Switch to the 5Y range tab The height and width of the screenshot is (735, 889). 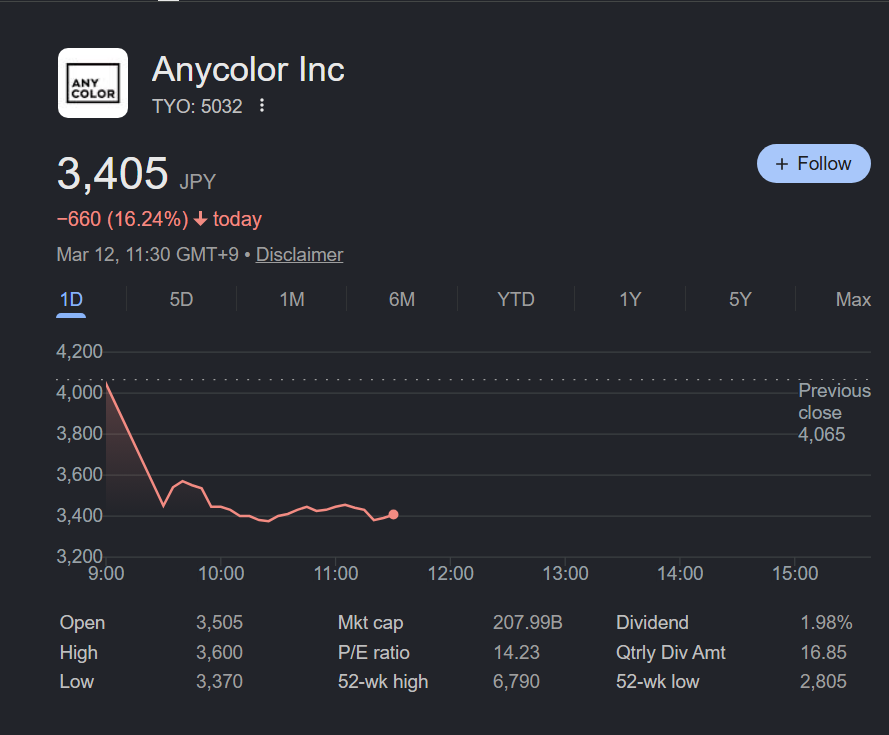click(740, 299)
